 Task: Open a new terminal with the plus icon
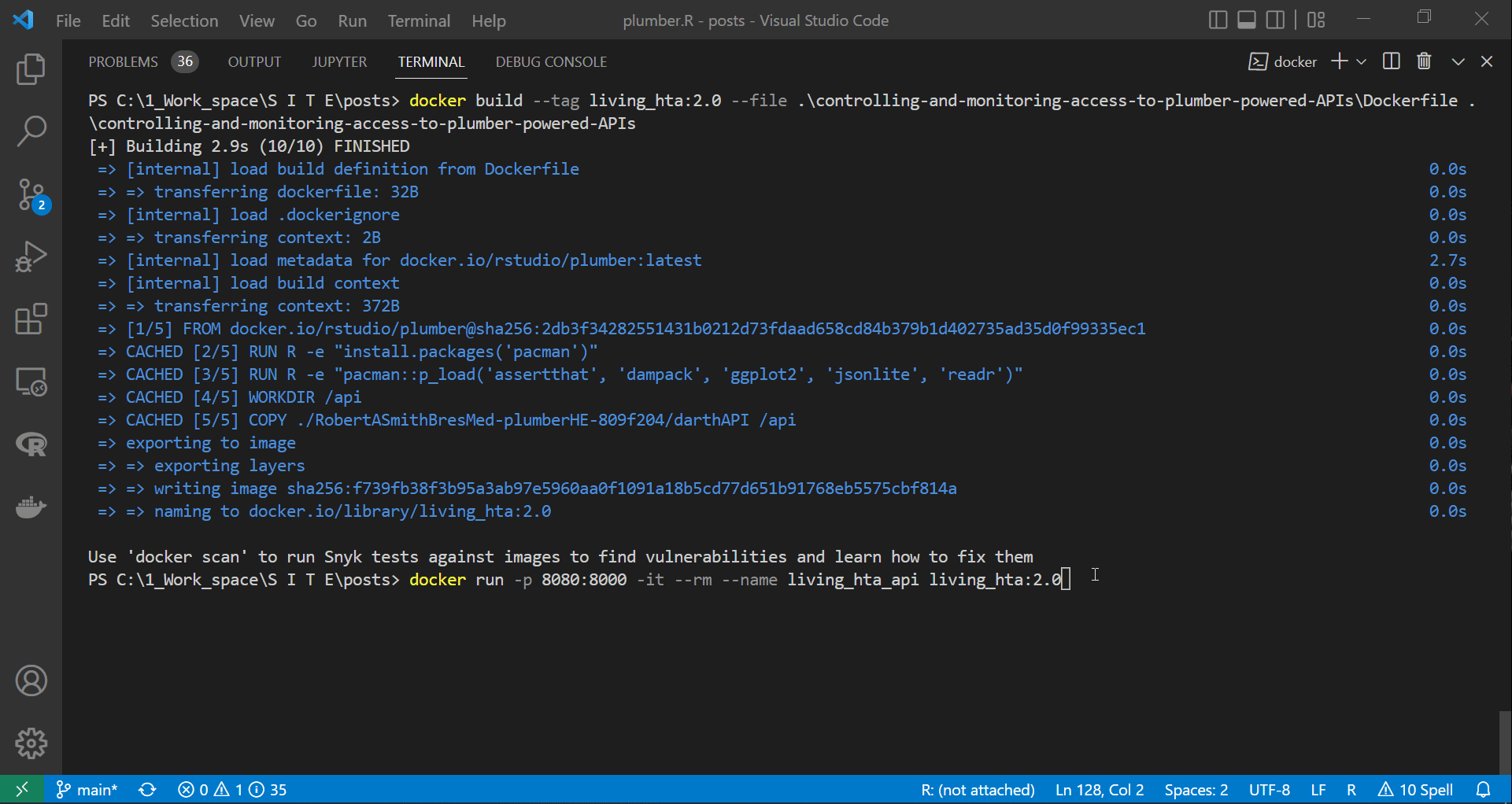tap(1338, 61)
